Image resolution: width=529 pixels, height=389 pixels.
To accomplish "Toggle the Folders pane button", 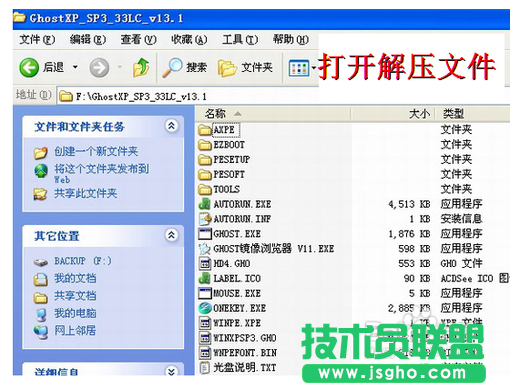I will coord(245,67).
